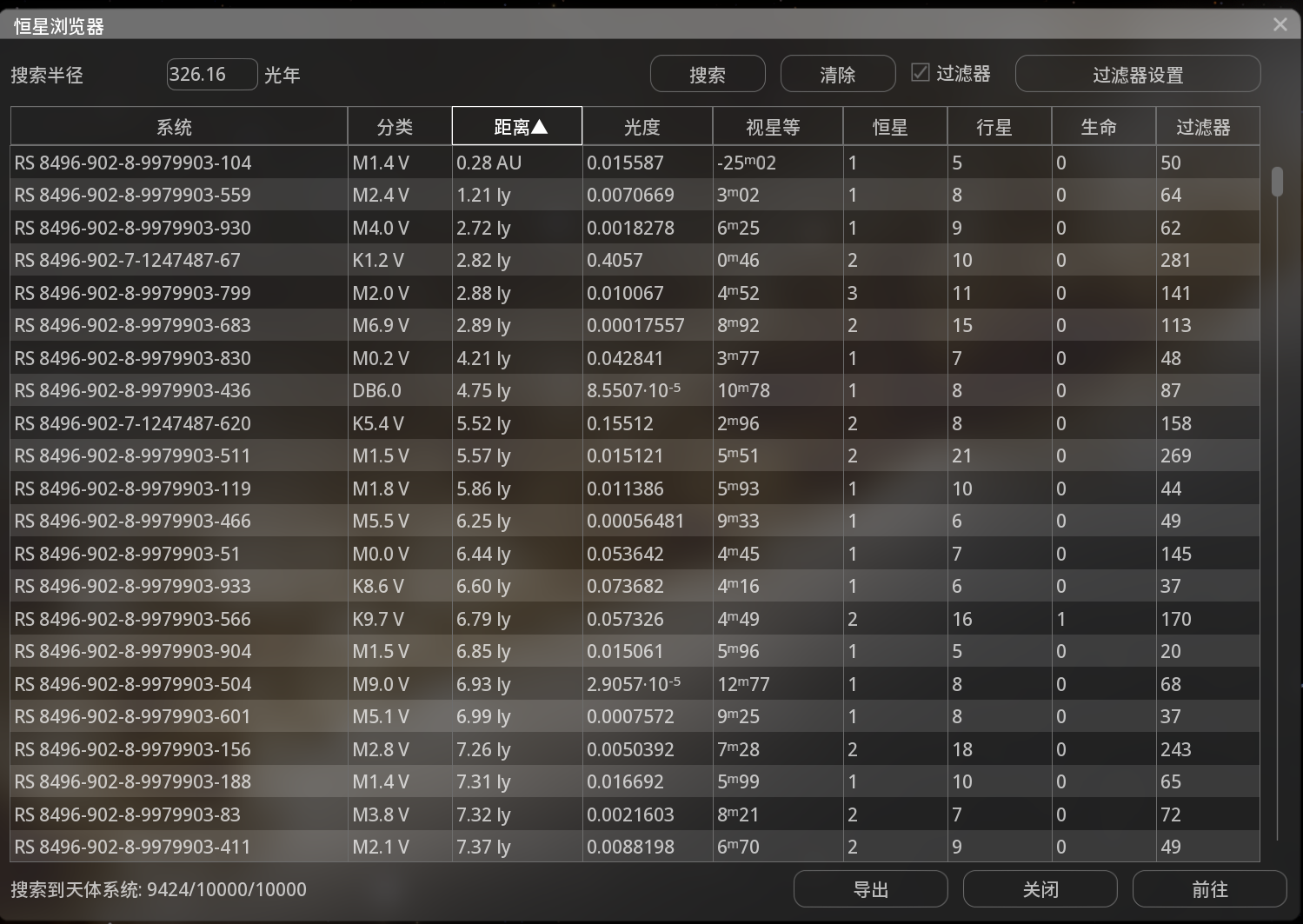1303x924 pixels.
Task: Click the DB6.0 classification cell
Action: coord(400,390)
